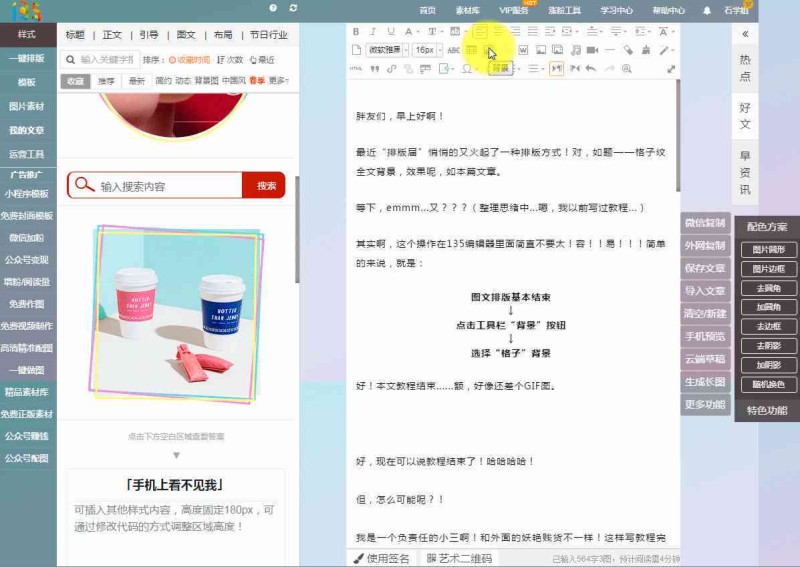Toggle the 推荐 filter button

coord(106,81)
